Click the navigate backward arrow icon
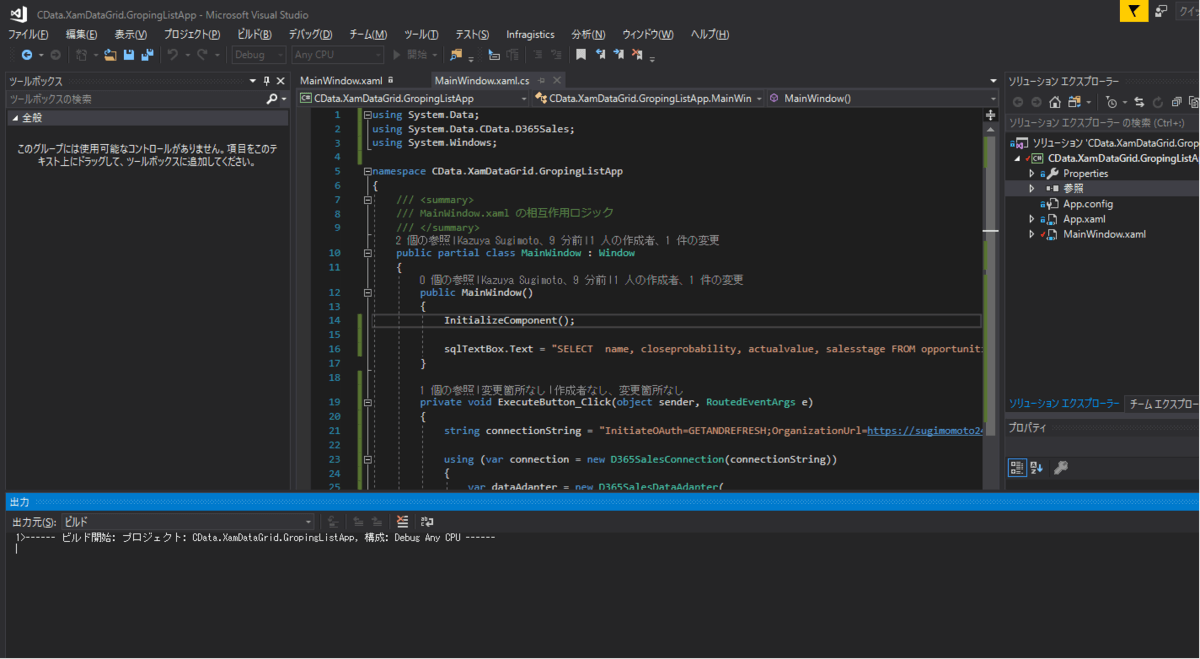 26,55
